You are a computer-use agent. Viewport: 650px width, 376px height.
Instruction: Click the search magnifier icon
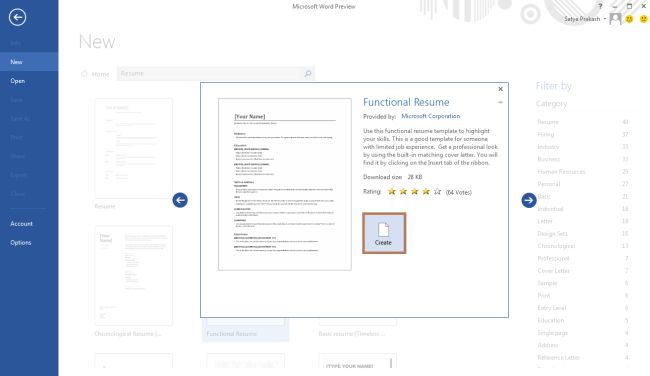point(308,73)
